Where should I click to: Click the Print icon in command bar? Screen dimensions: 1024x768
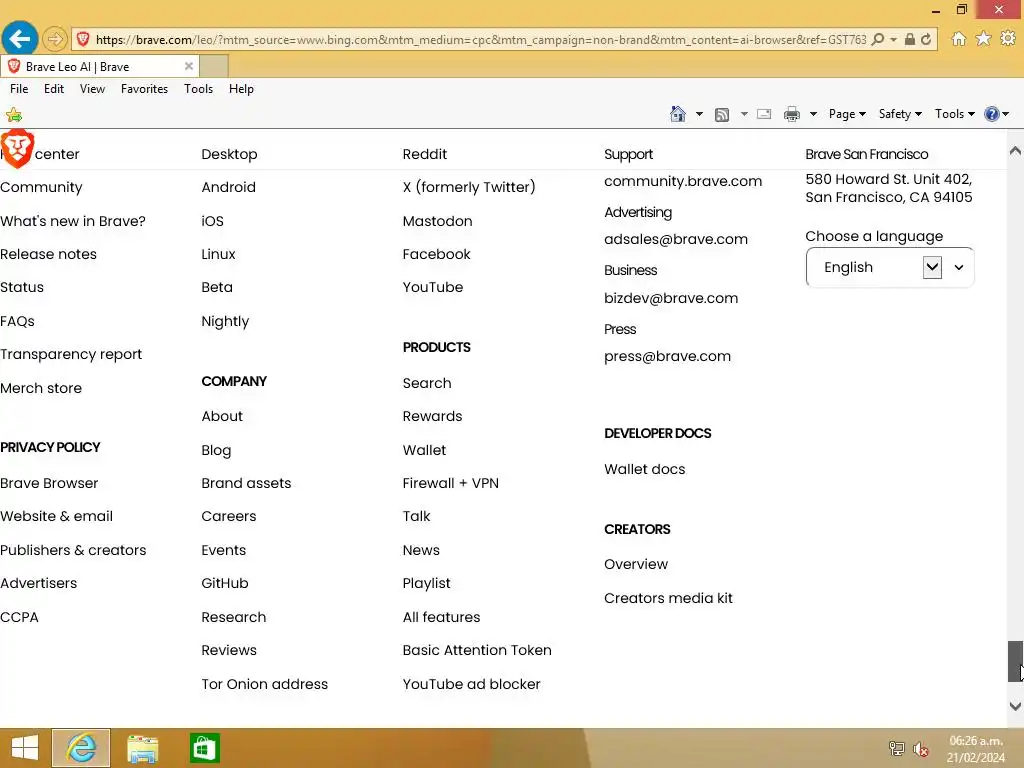pos(792,114)
